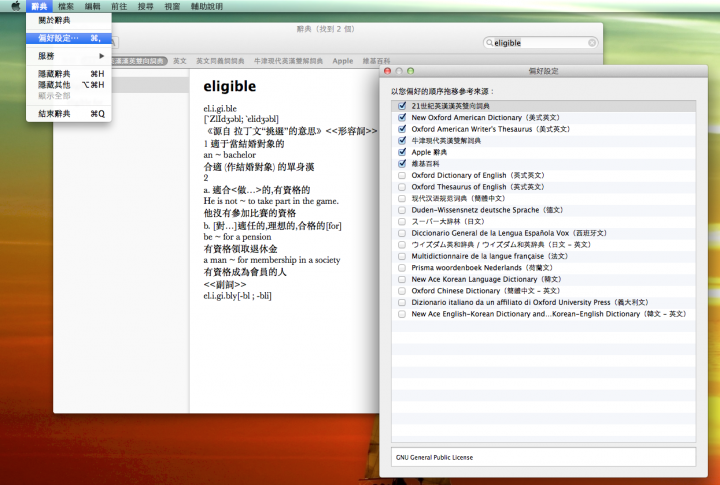This screenshot has height=485, width=720.
Task: Click the example "an ~ bachelor"
Action: (230, 155)
